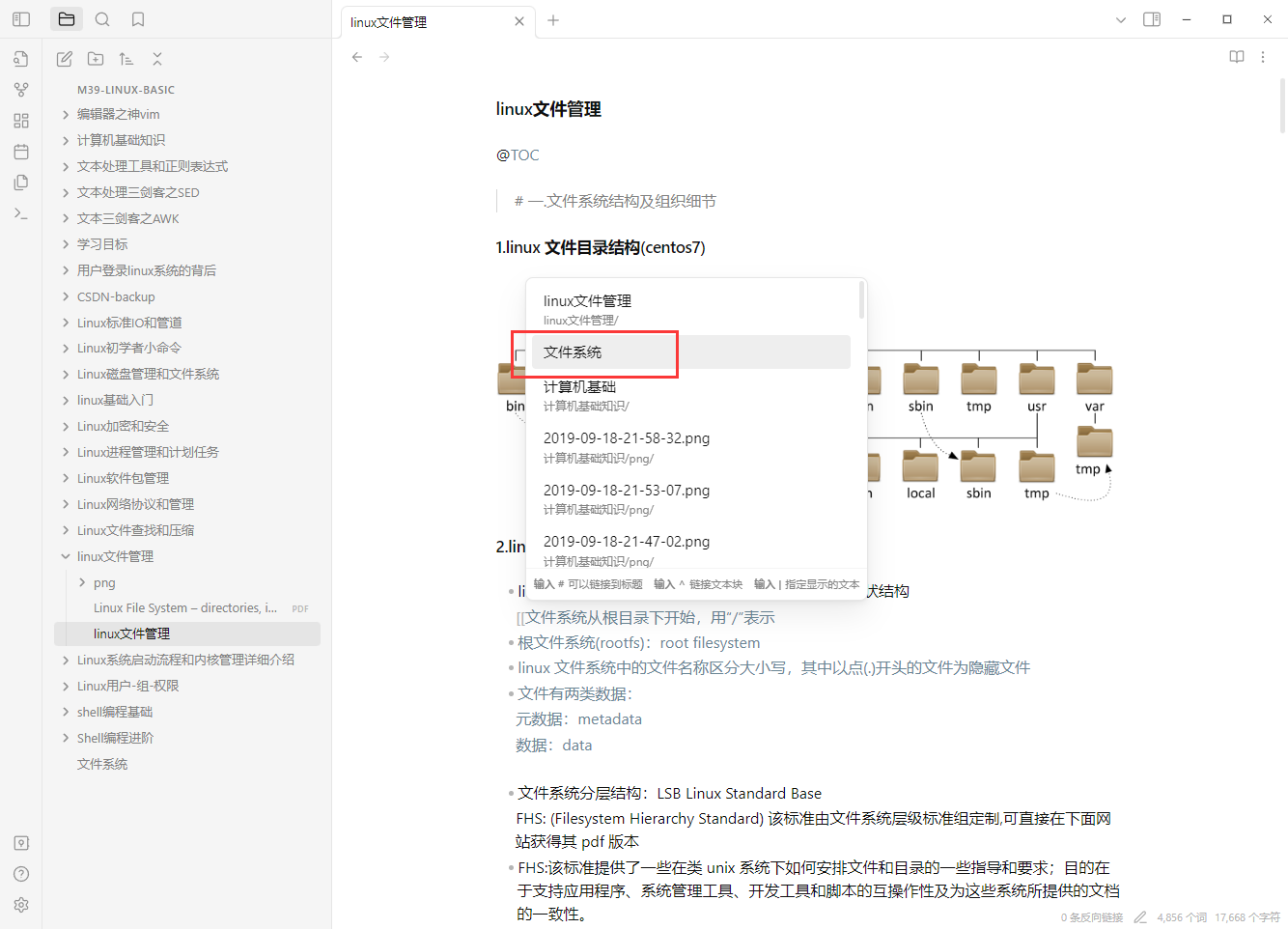Create a new note in file explorer
The height and width of the screenshot is (929, 1288).
pyautogui.click(x=65, y=59)
